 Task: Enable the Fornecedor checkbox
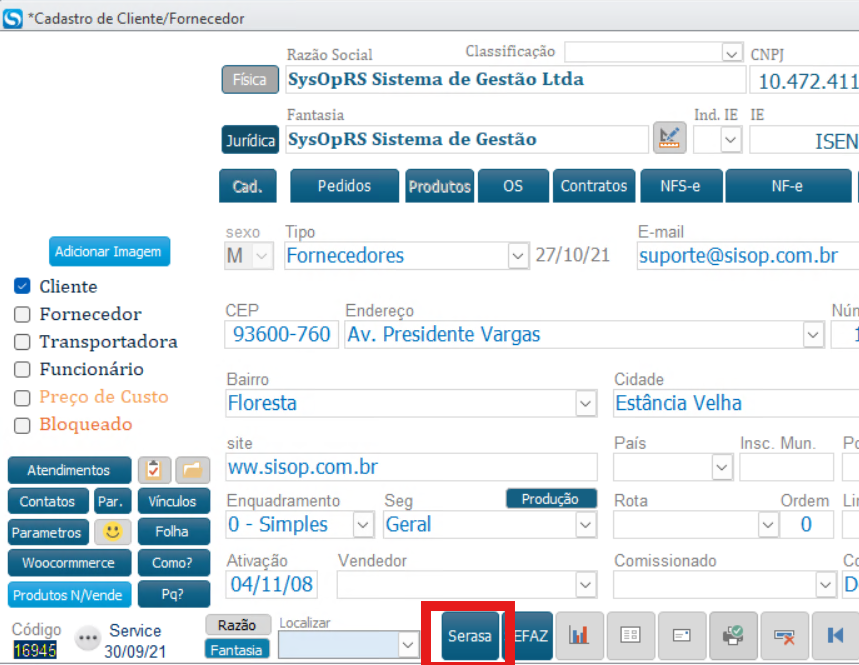click(22, 314)
